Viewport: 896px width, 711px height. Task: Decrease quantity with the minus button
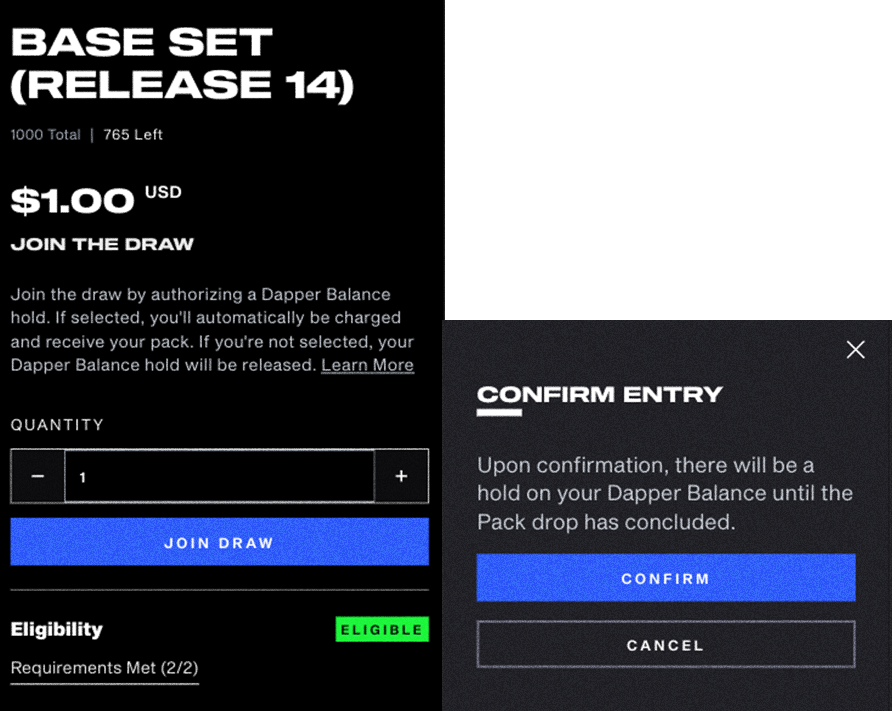point(38,476)
